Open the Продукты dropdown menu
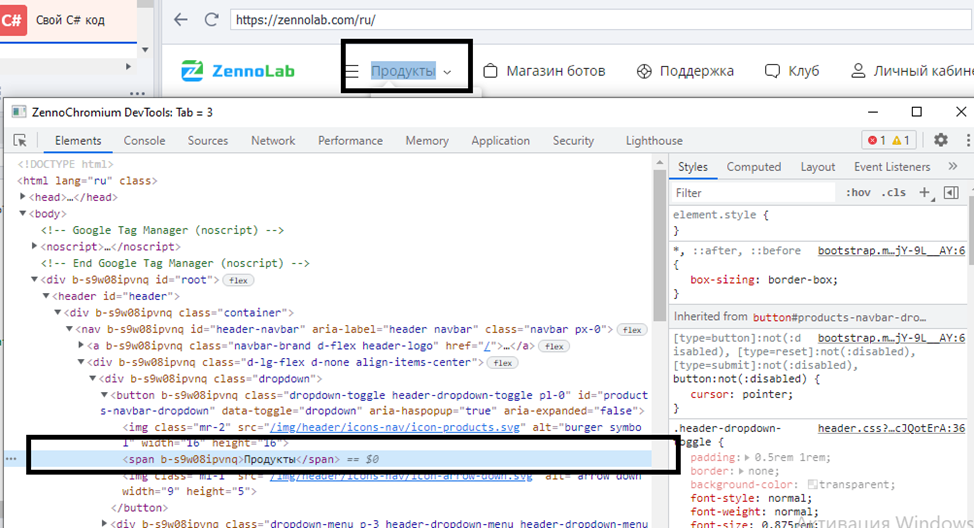Screen dimensions: 974x528 [x=411, y=71]
